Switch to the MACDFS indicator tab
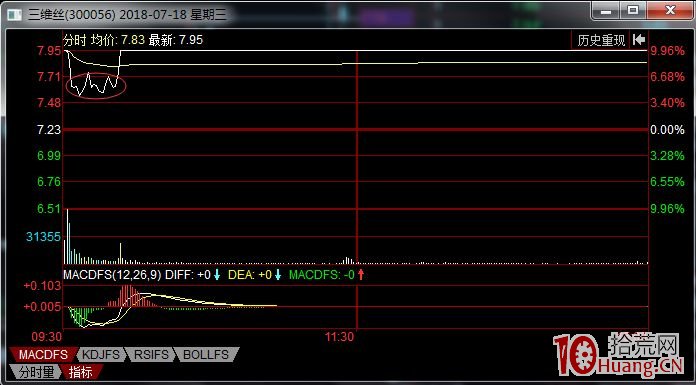 click(x=43, y=355)
